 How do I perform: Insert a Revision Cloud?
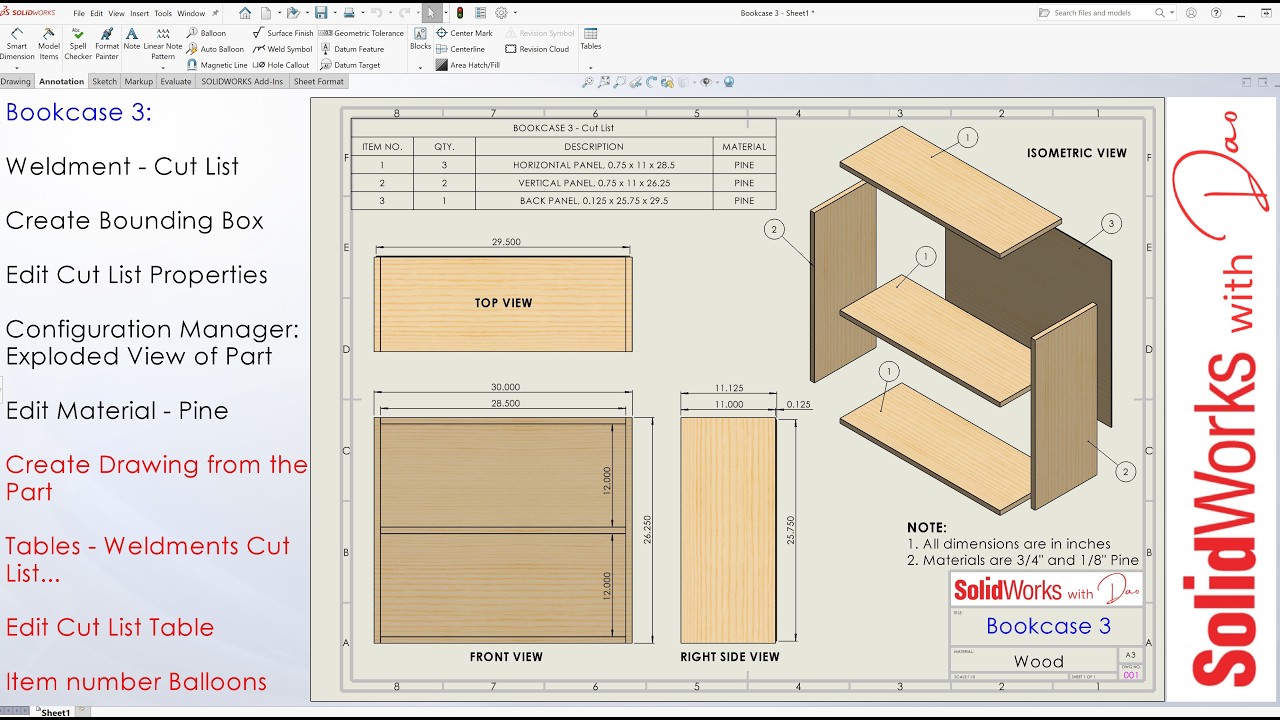click(x=537, y=49)
